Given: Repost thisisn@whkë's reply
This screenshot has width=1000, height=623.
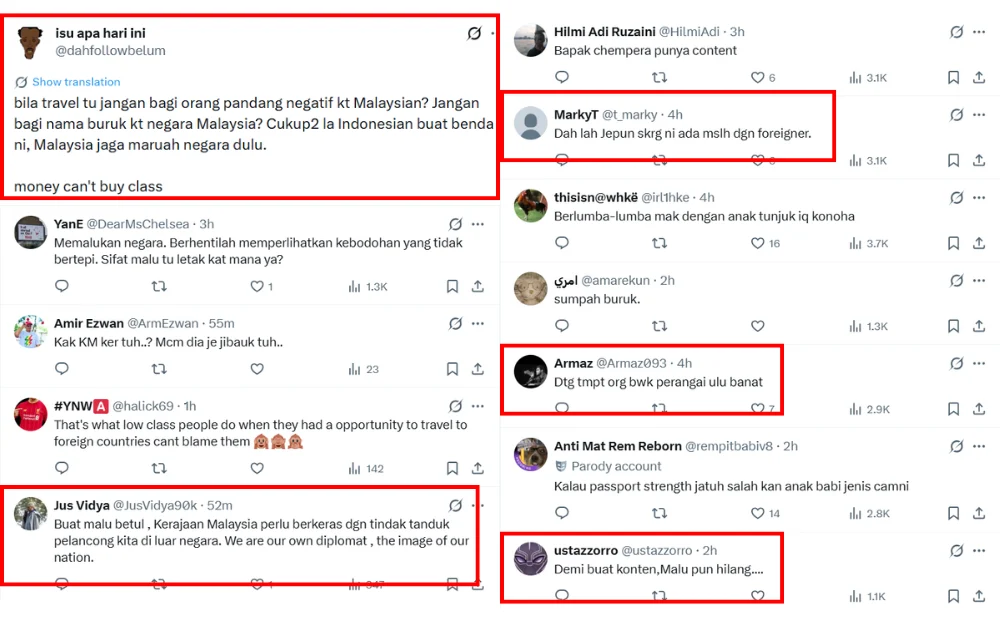Looking at the screenshot, I should click(x=659, y=243).
